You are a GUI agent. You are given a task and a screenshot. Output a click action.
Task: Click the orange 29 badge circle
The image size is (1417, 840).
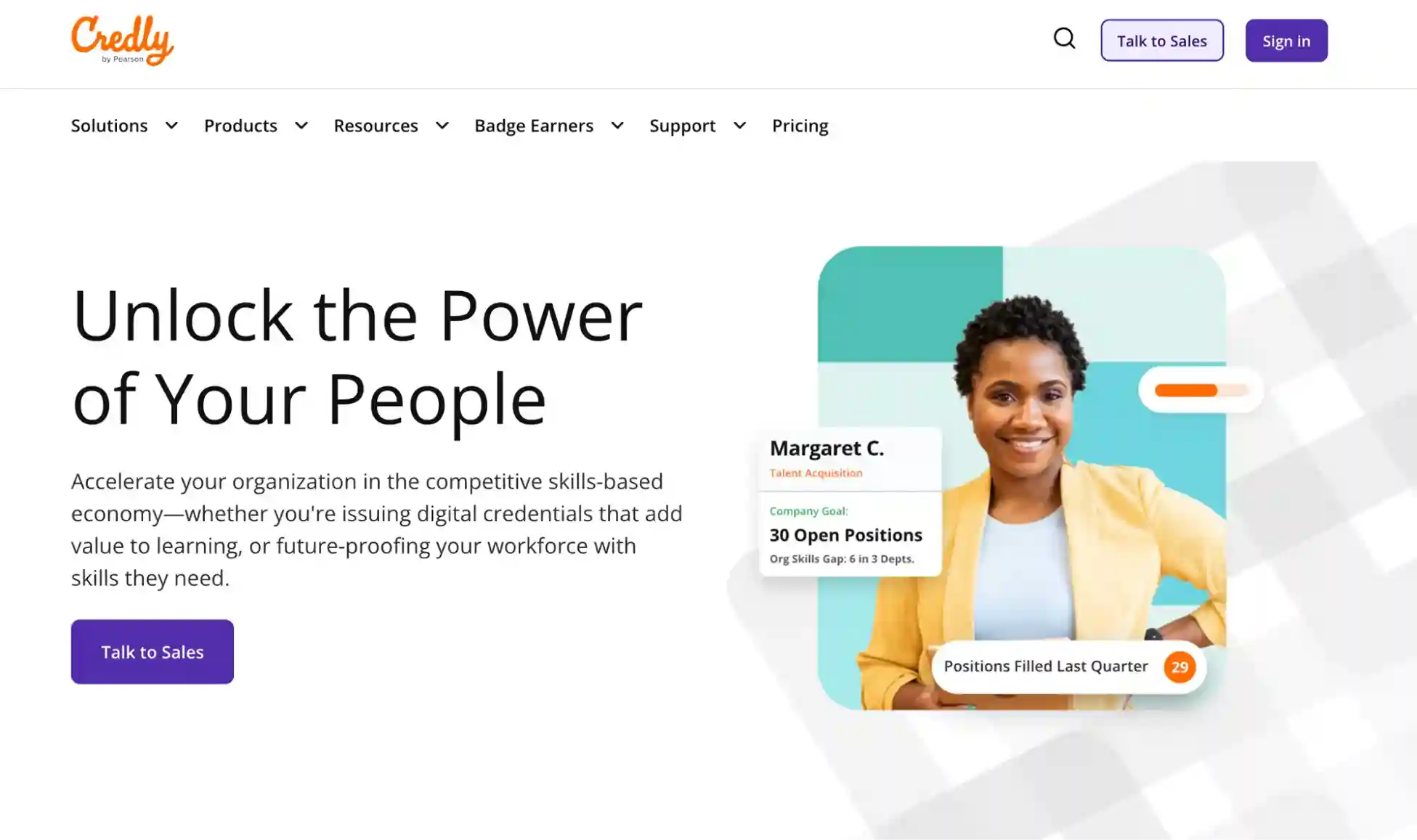[x=1179, y=666]
